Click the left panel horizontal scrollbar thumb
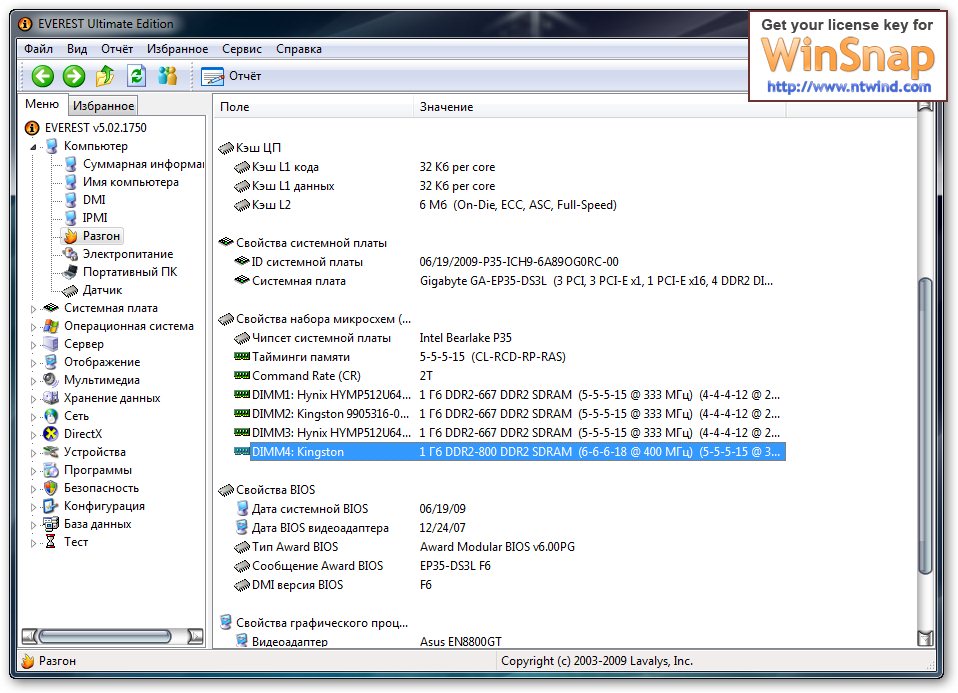Viewport: 958px width, 693px height. coord(105,637)
